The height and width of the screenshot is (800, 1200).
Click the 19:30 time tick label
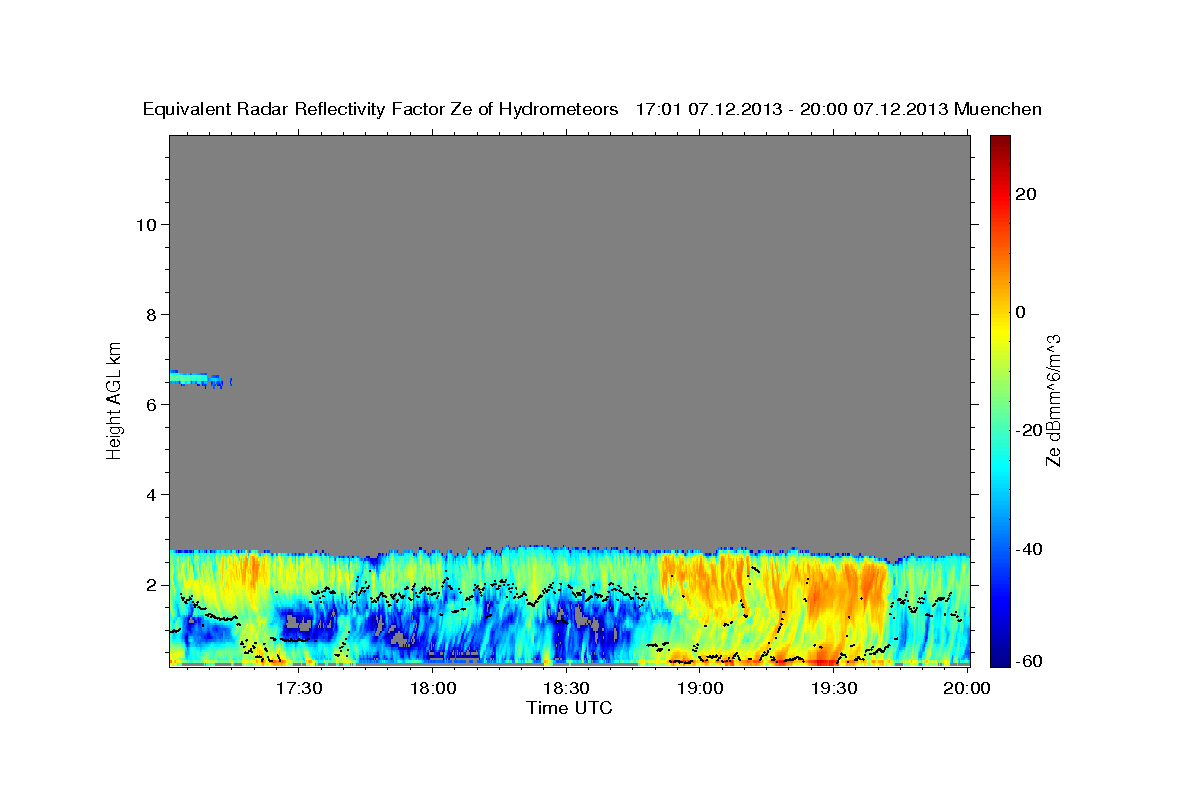[x=833, y=688]
